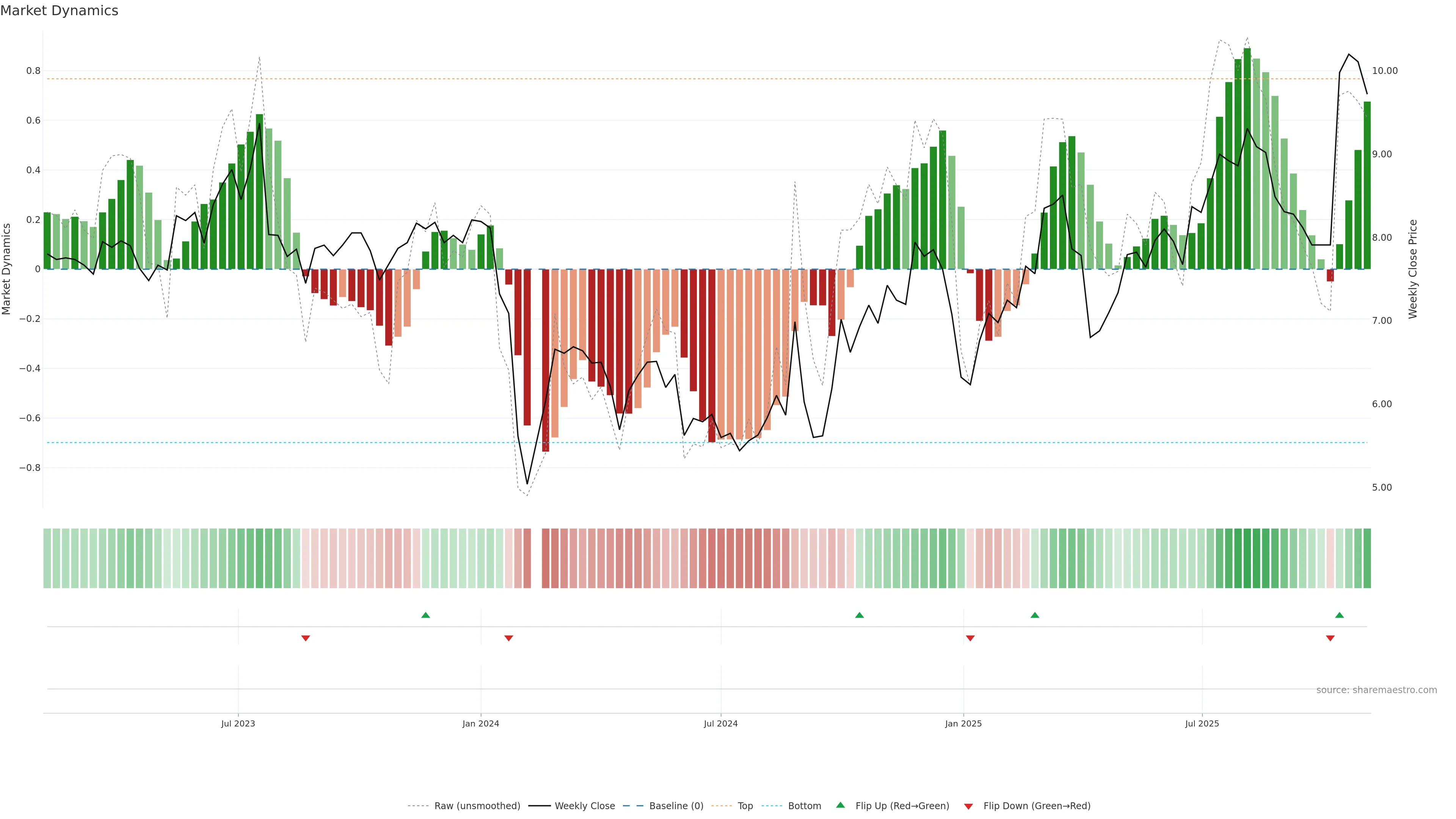Click the first red flip-down triangle marker

(305, 638)
